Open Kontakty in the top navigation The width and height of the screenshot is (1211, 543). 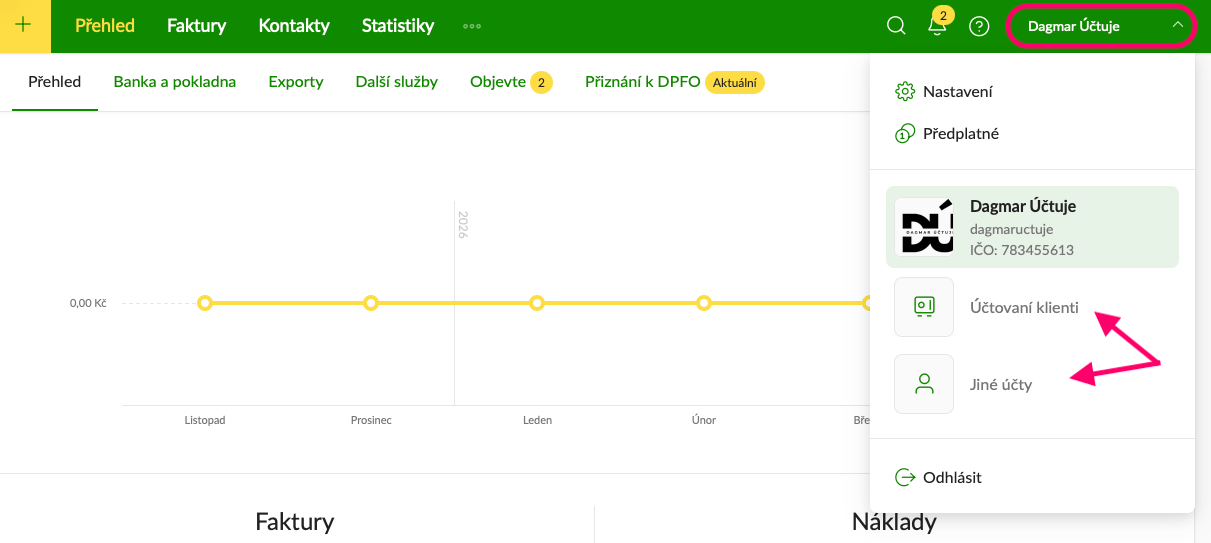click(294, 26)
